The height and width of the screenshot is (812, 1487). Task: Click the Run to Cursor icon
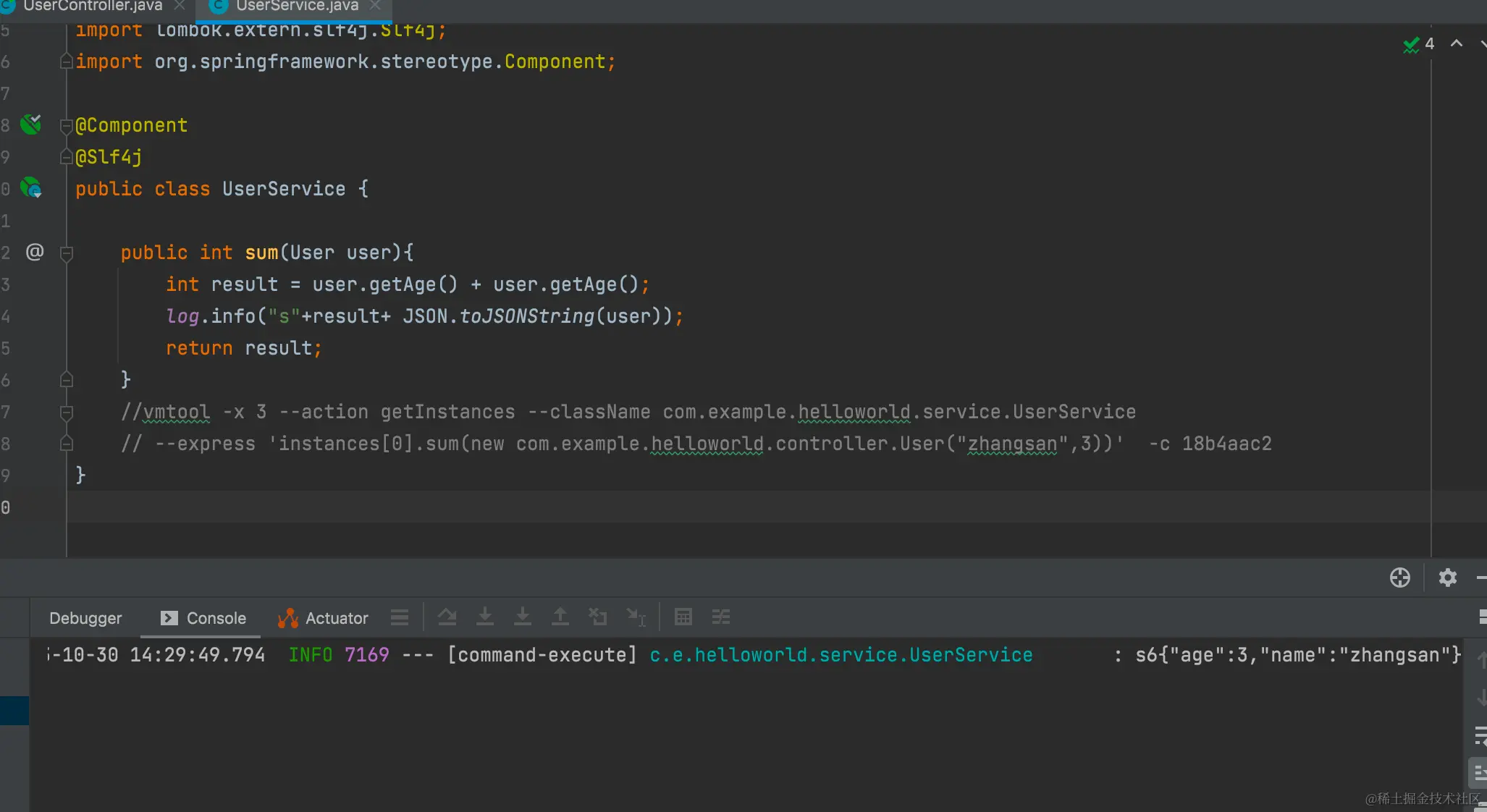[636, 617]
